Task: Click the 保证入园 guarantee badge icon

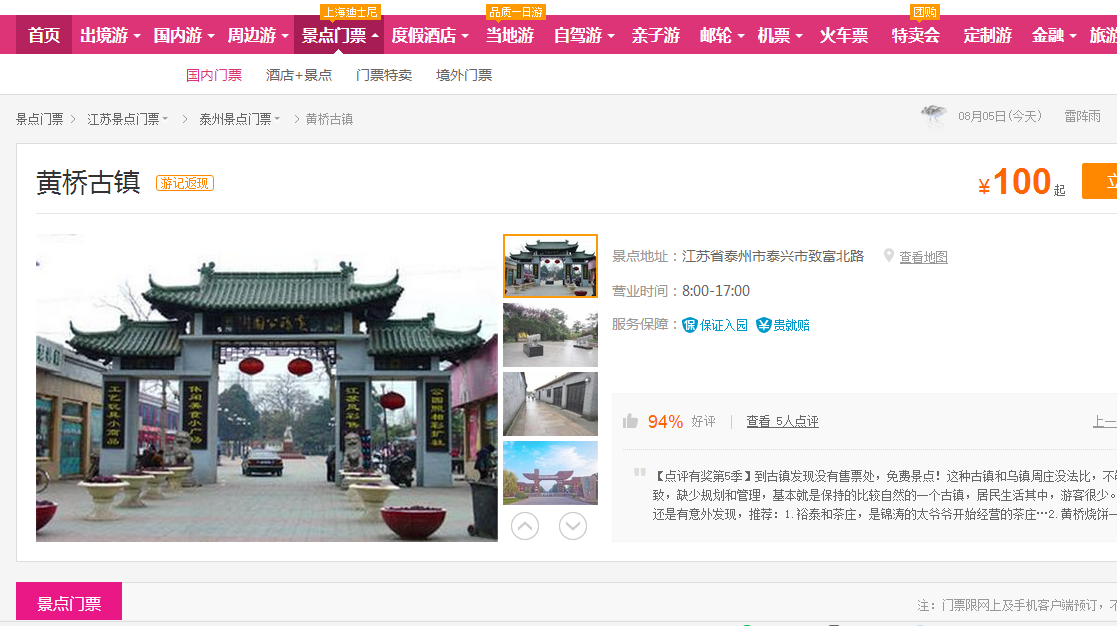Action: (690, 325)
